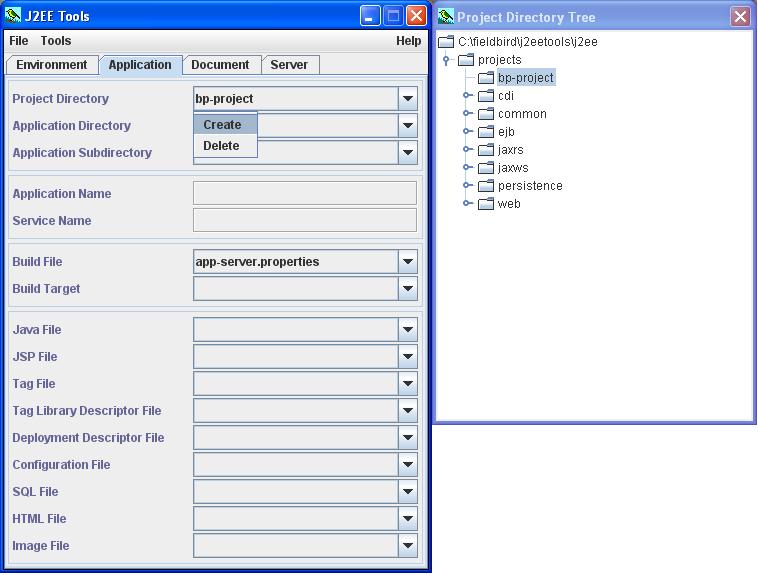The image size is (758, 575).
Task: Open the Java File dropdown arrow
Action: pos(407,330)
